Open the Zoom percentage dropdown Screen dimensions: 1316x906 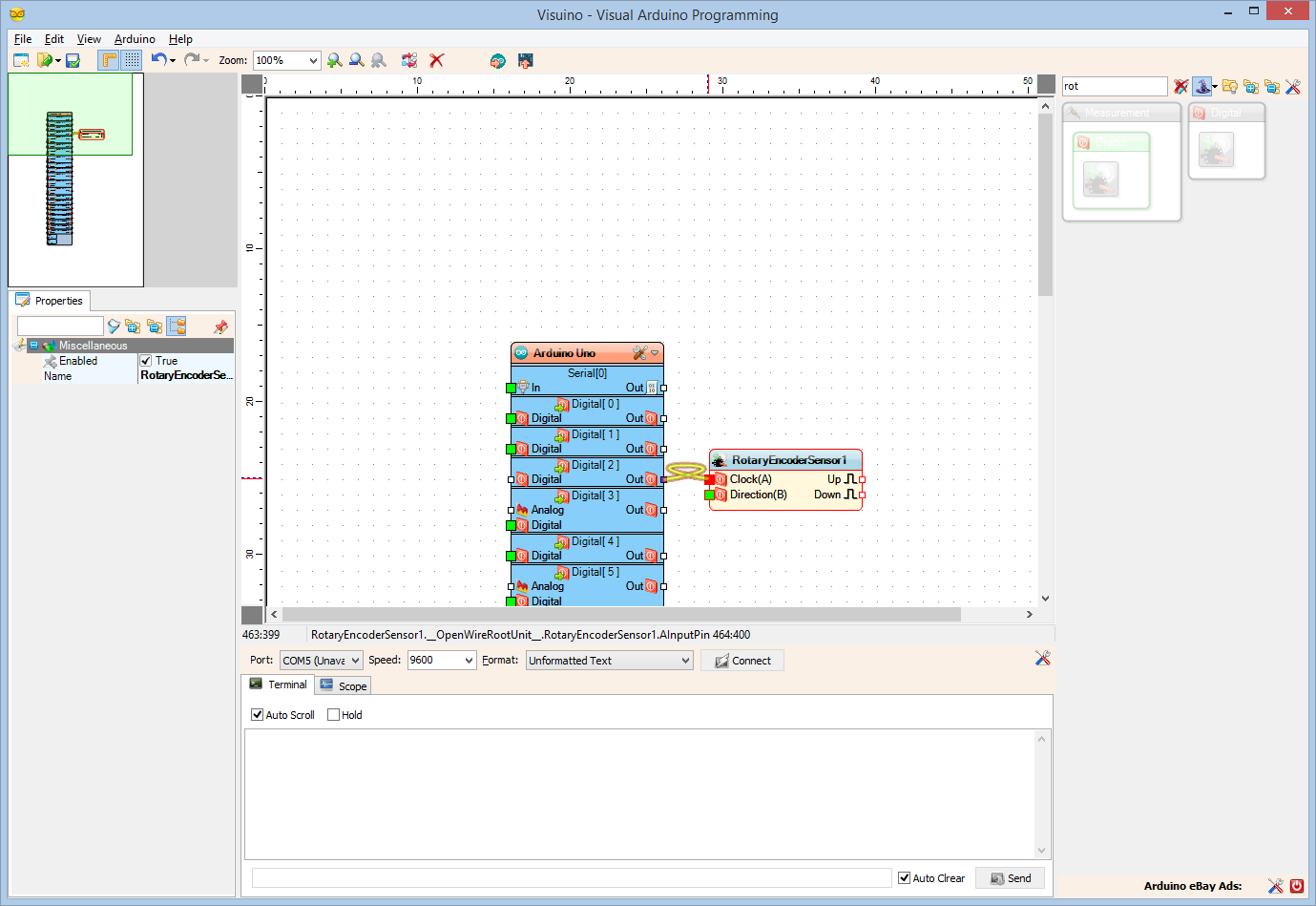pos(312,60)
